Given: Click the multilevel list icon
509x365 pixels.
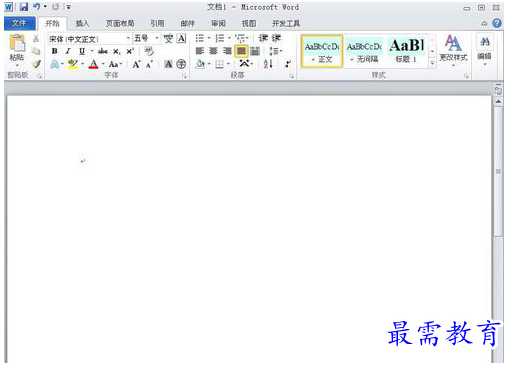Looking at the screenshot, I should 240,38.
